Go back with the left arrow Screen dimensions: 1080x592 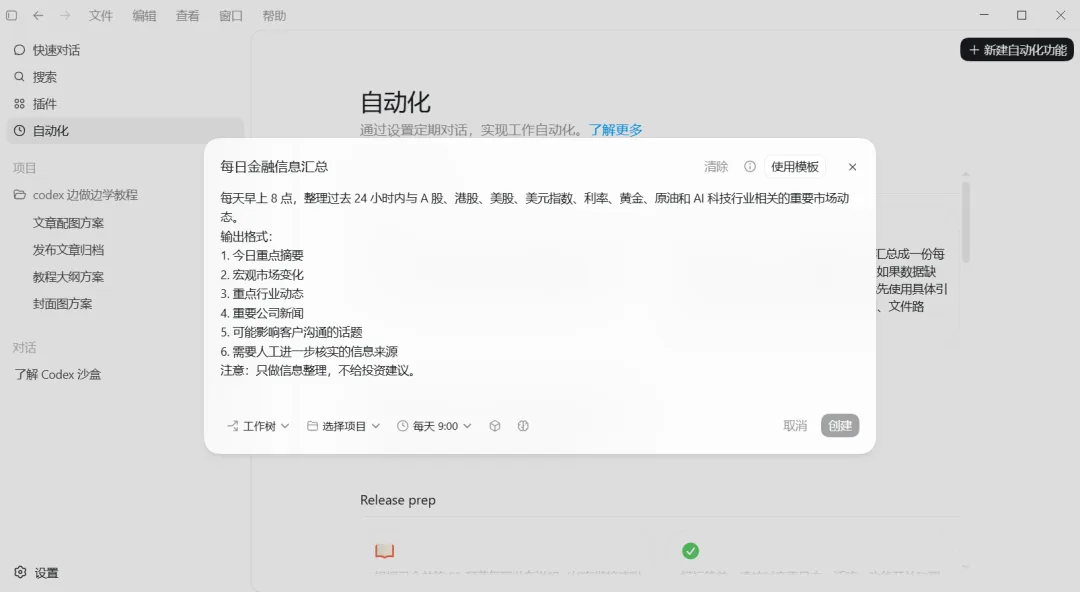pos(38,15)
